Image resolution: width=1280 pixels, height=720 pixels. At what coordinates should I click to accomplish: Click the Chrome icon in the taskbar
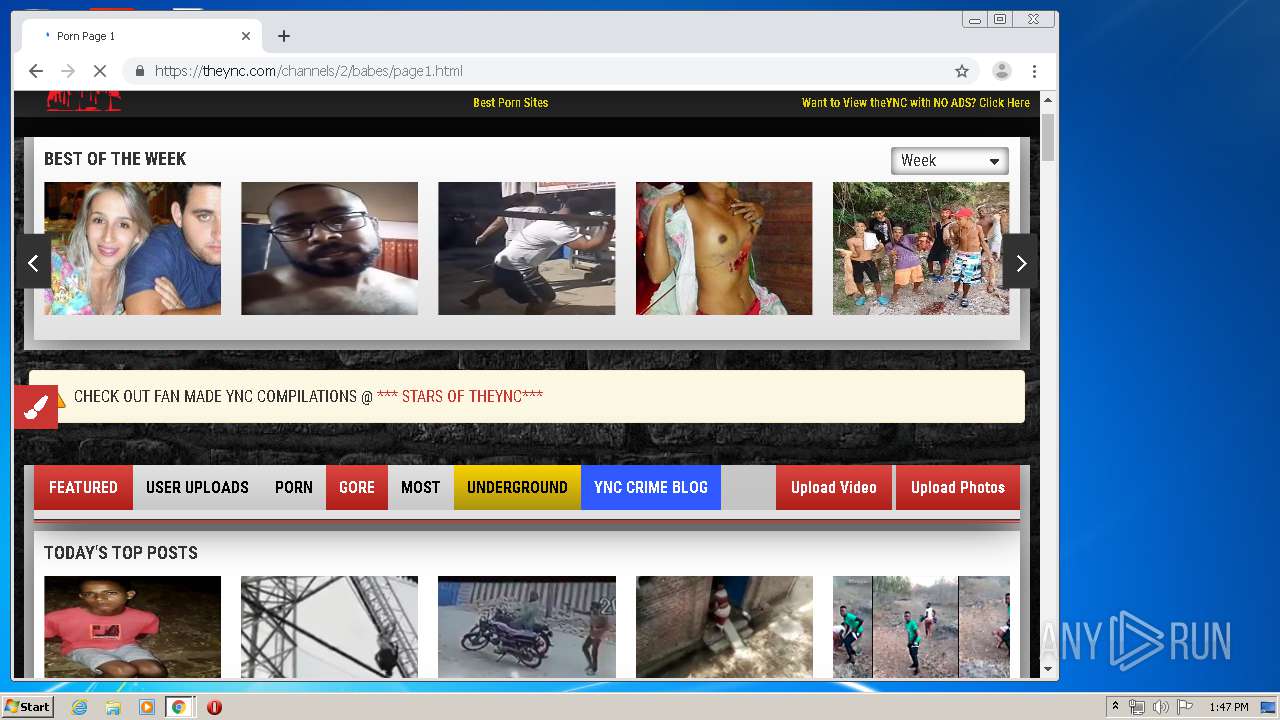(x=179, y=707)
